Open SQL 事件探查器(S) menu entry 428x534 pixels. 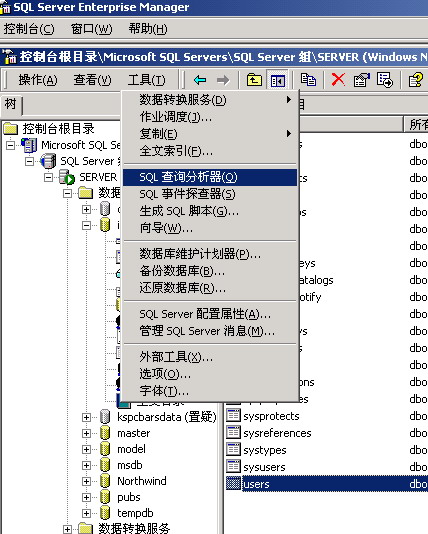[x=210, y=194]
